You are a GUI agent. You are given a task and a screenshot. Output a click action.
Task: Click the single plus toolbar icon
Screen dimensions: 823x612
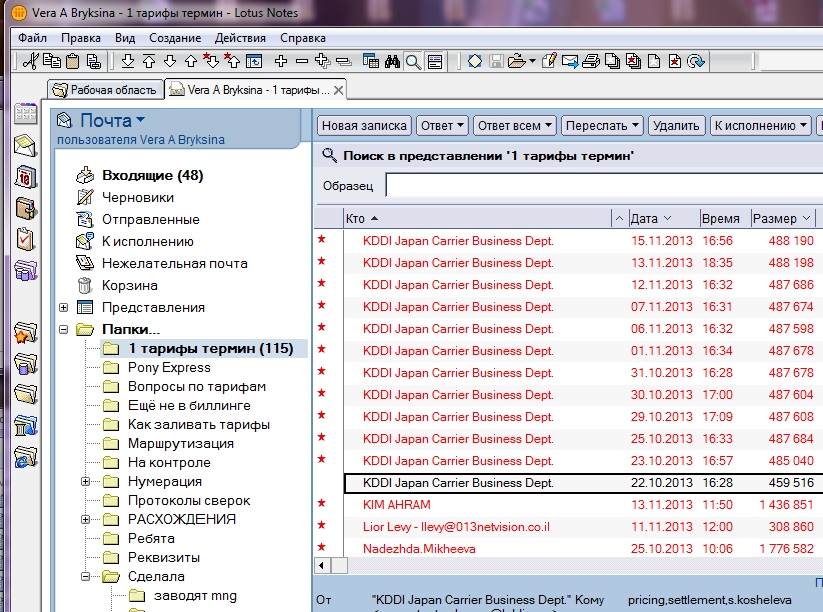(281, 61)
